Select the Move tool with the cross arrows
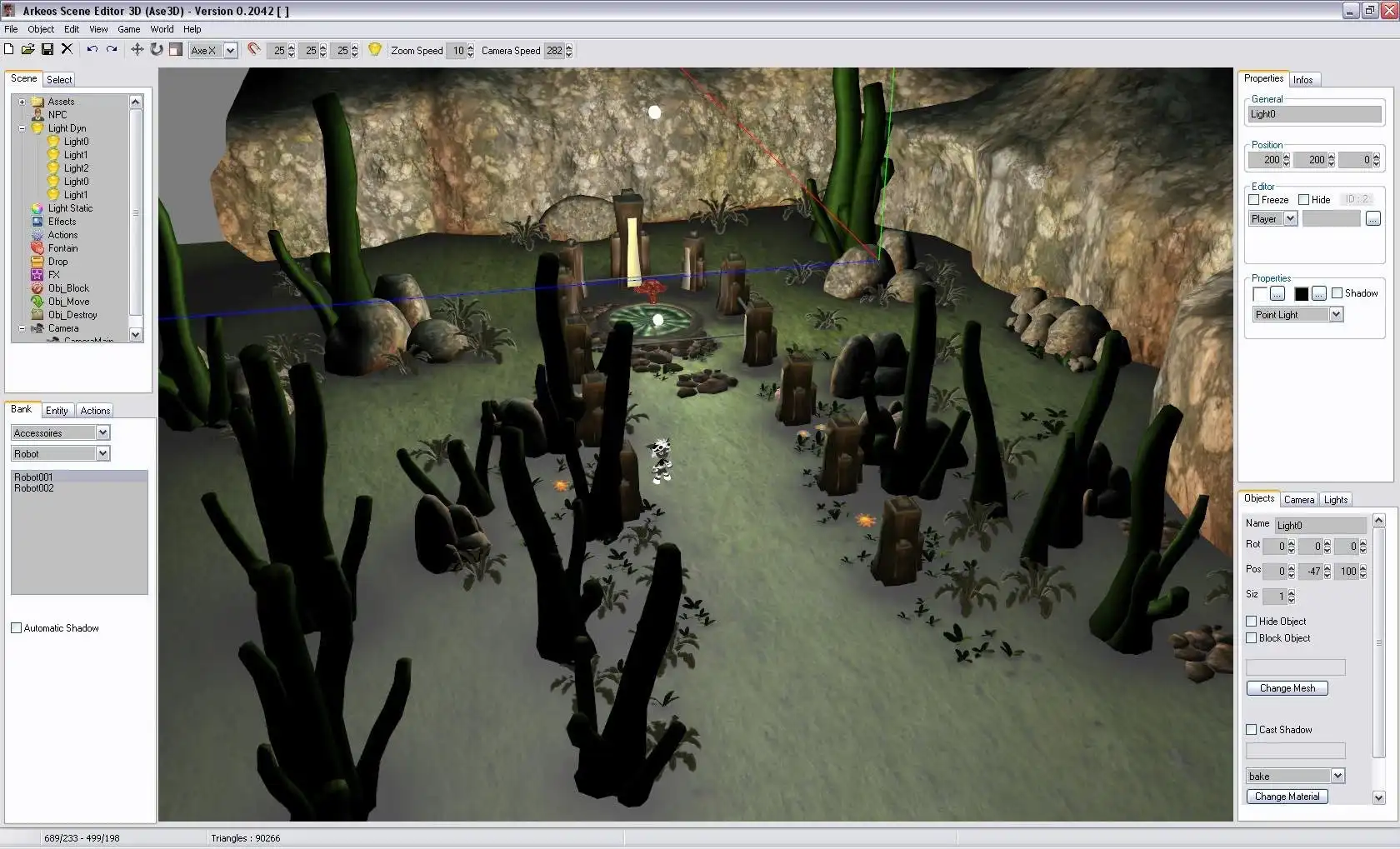 point(137,50)
